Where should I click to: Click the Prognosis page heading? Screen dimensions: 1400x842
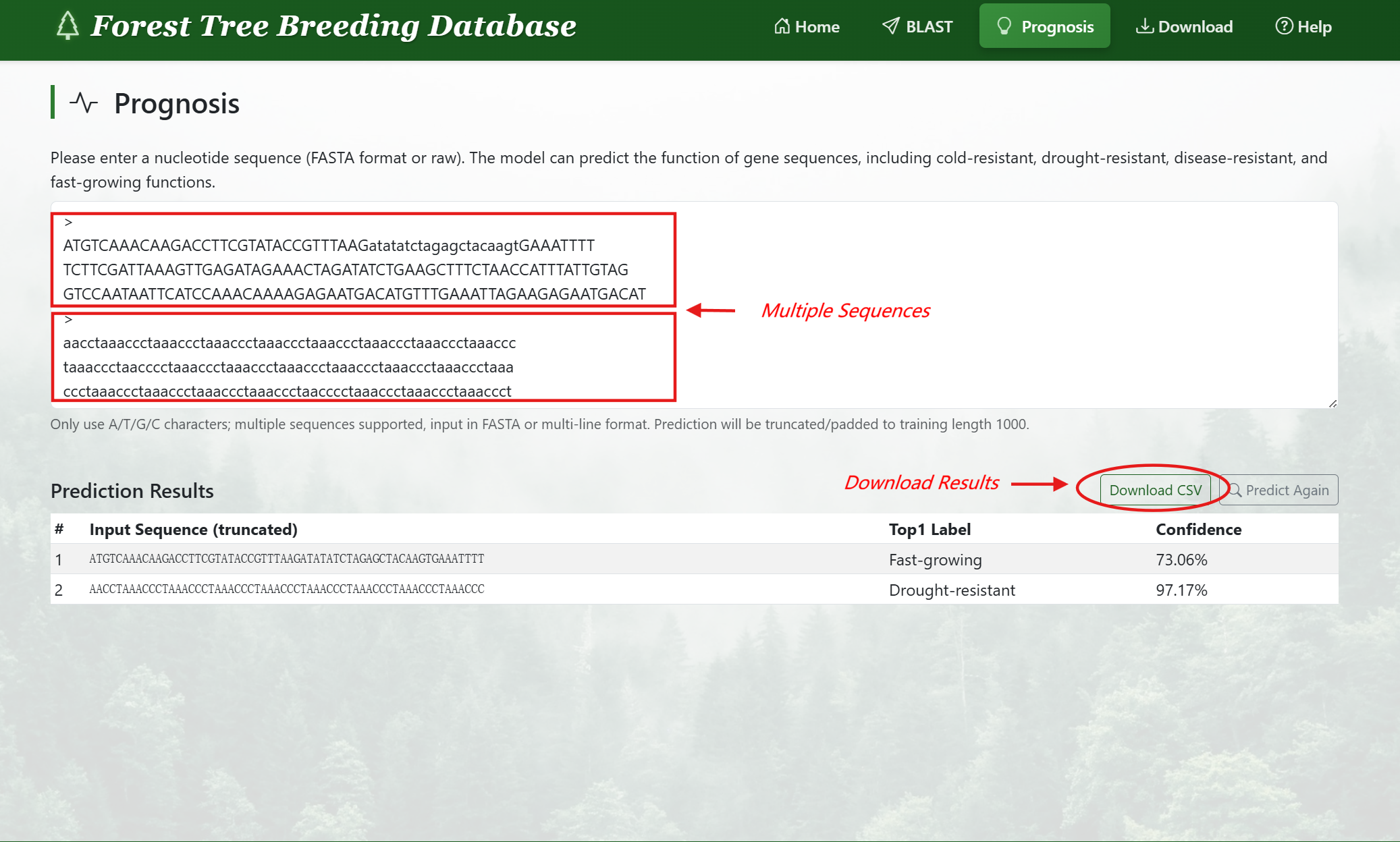177,103
